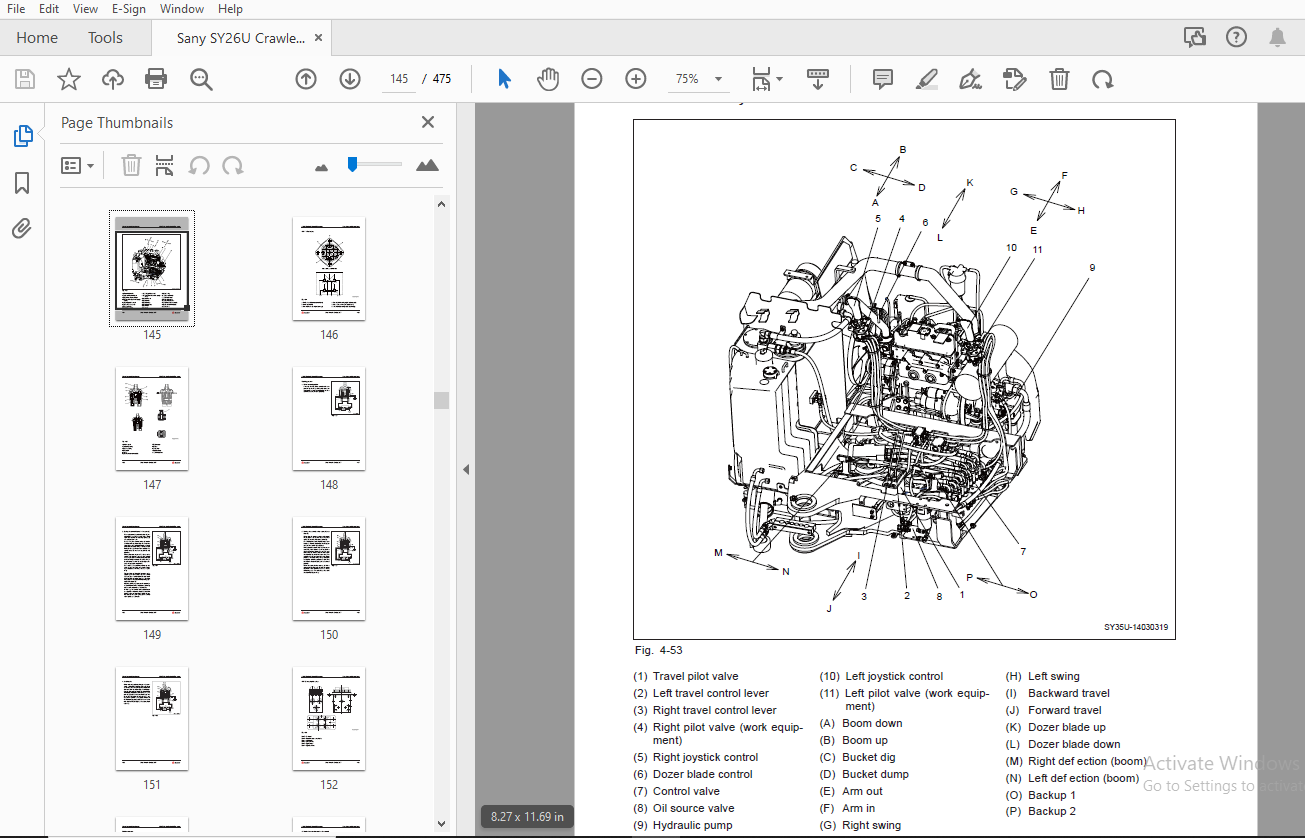The image size is (1305, 838).
Task: Click the thumbnail size slider handle
Action: click(x=352, y=164)
